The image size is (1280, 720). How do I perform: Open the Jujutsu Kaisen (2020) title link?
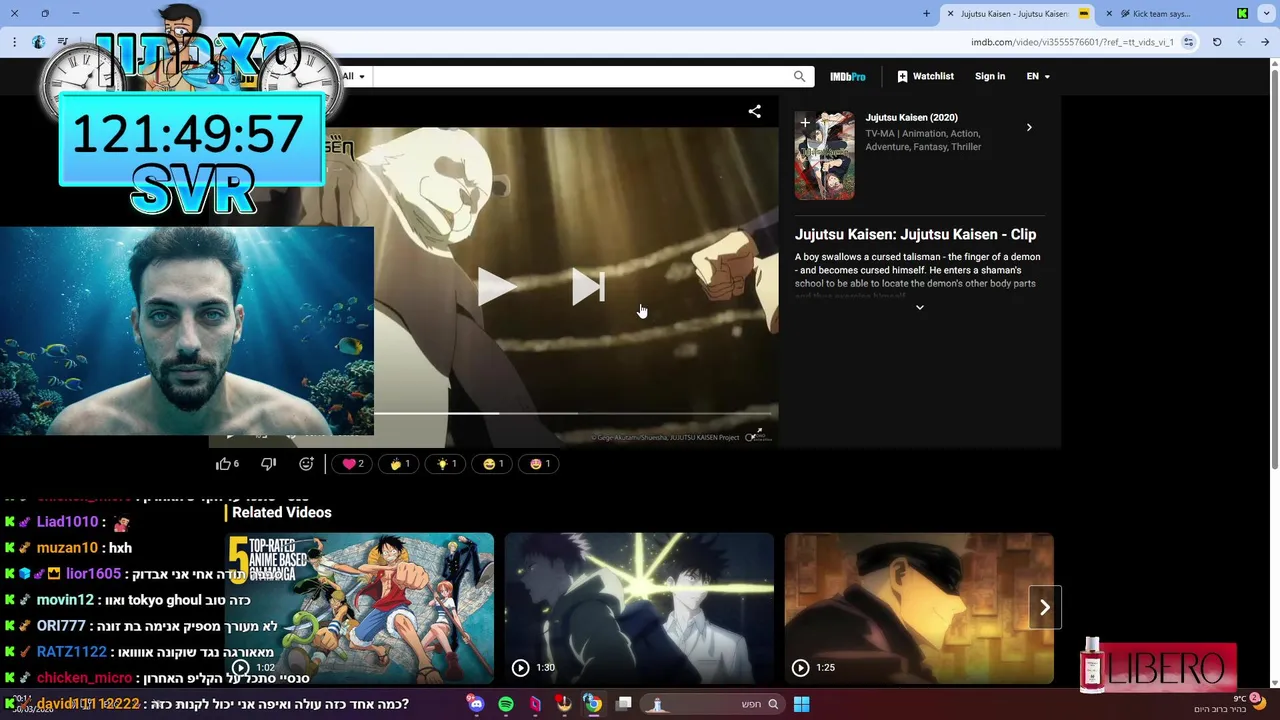tap(911, 118)
